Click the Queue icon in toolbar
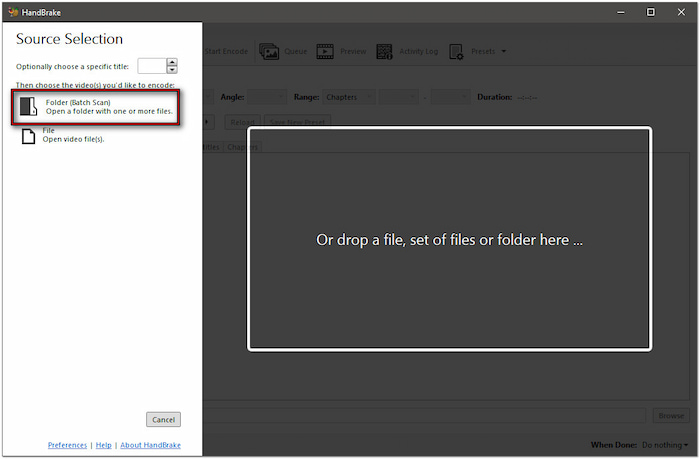700x459 pixels. click(x=269, y=52)
